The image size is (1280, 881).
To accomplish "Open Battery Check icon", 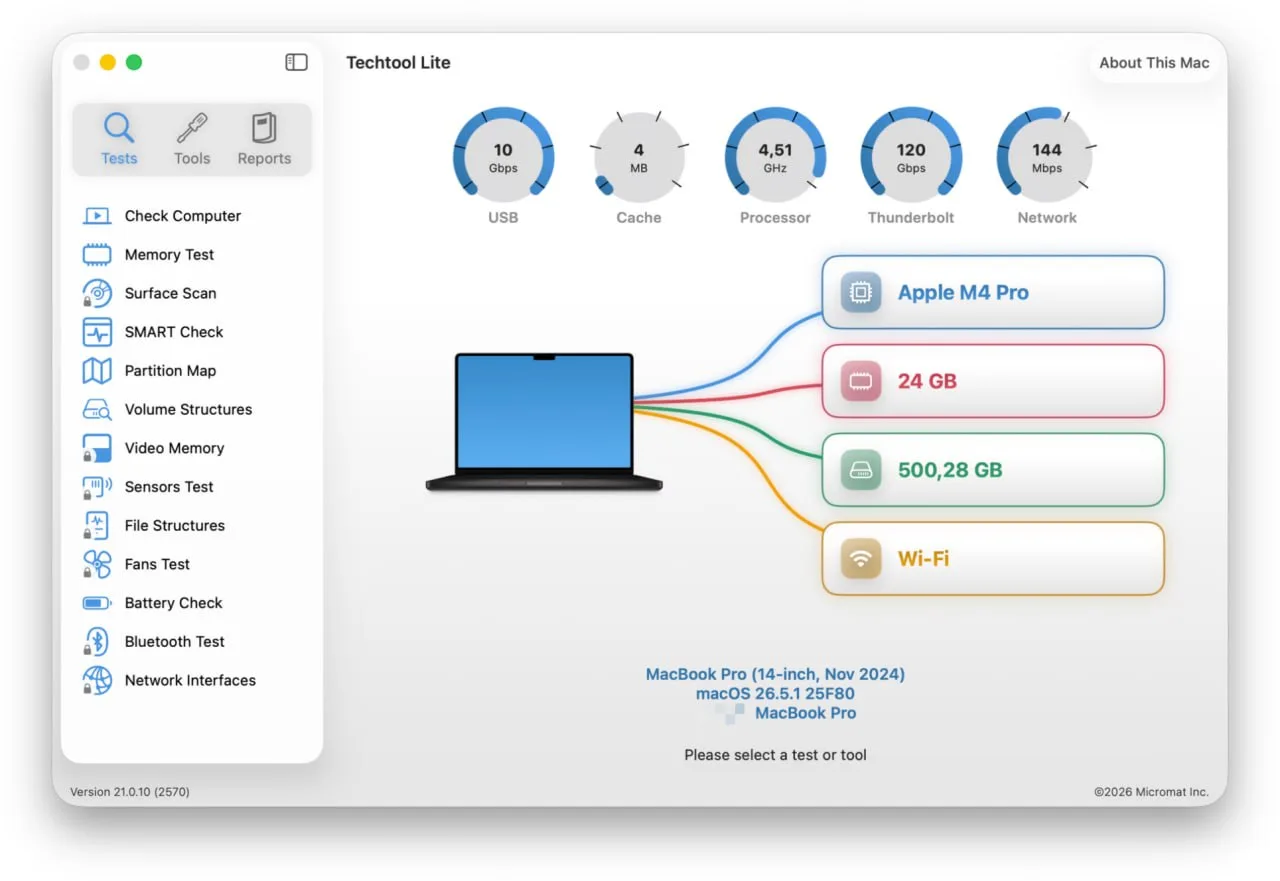I will pyautogui.click(x=97, y=603).
